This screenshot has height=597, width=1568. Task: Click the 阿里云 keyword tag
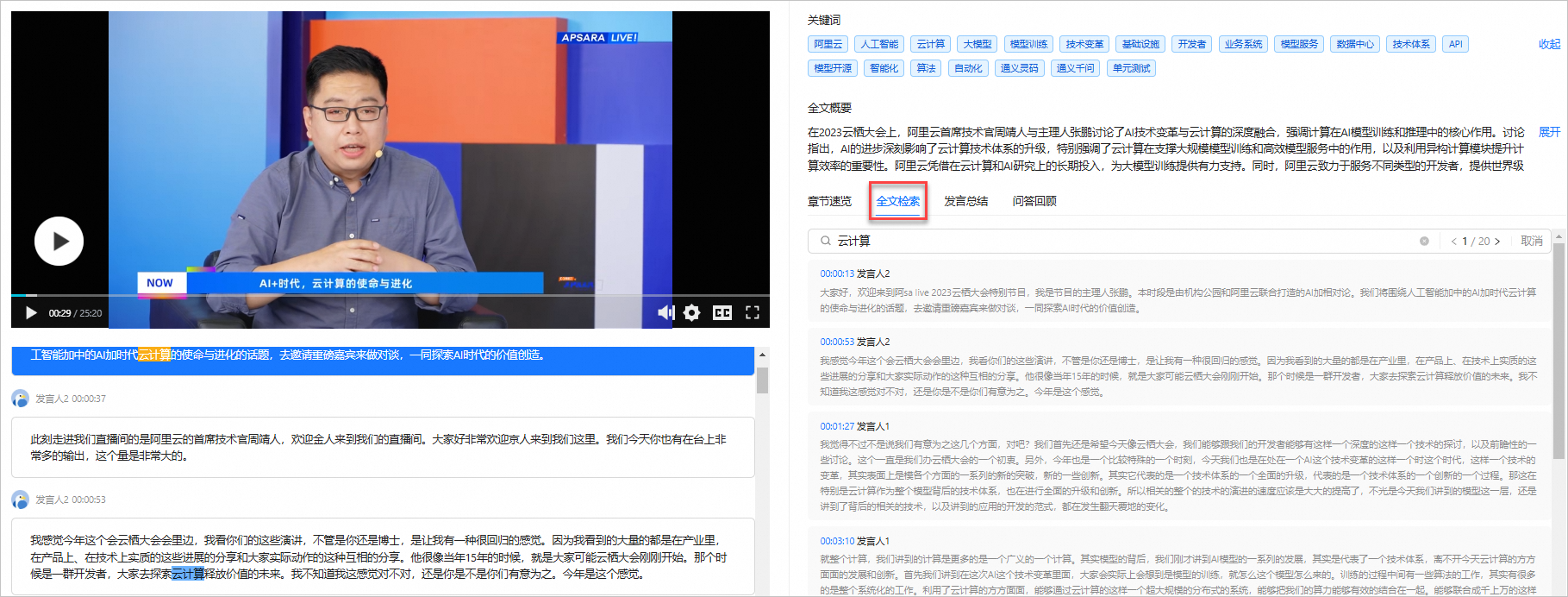click(828, 44)
